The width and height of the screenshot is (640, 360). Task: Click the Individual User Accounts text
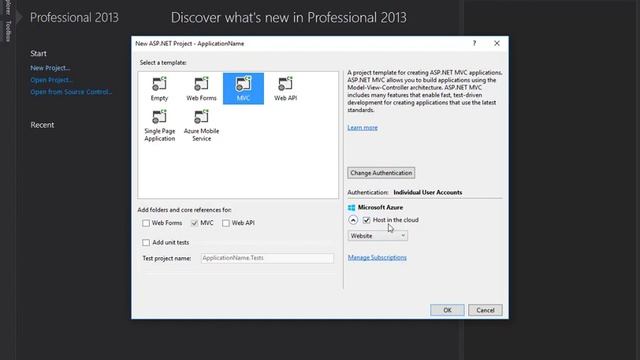(428, 192)
